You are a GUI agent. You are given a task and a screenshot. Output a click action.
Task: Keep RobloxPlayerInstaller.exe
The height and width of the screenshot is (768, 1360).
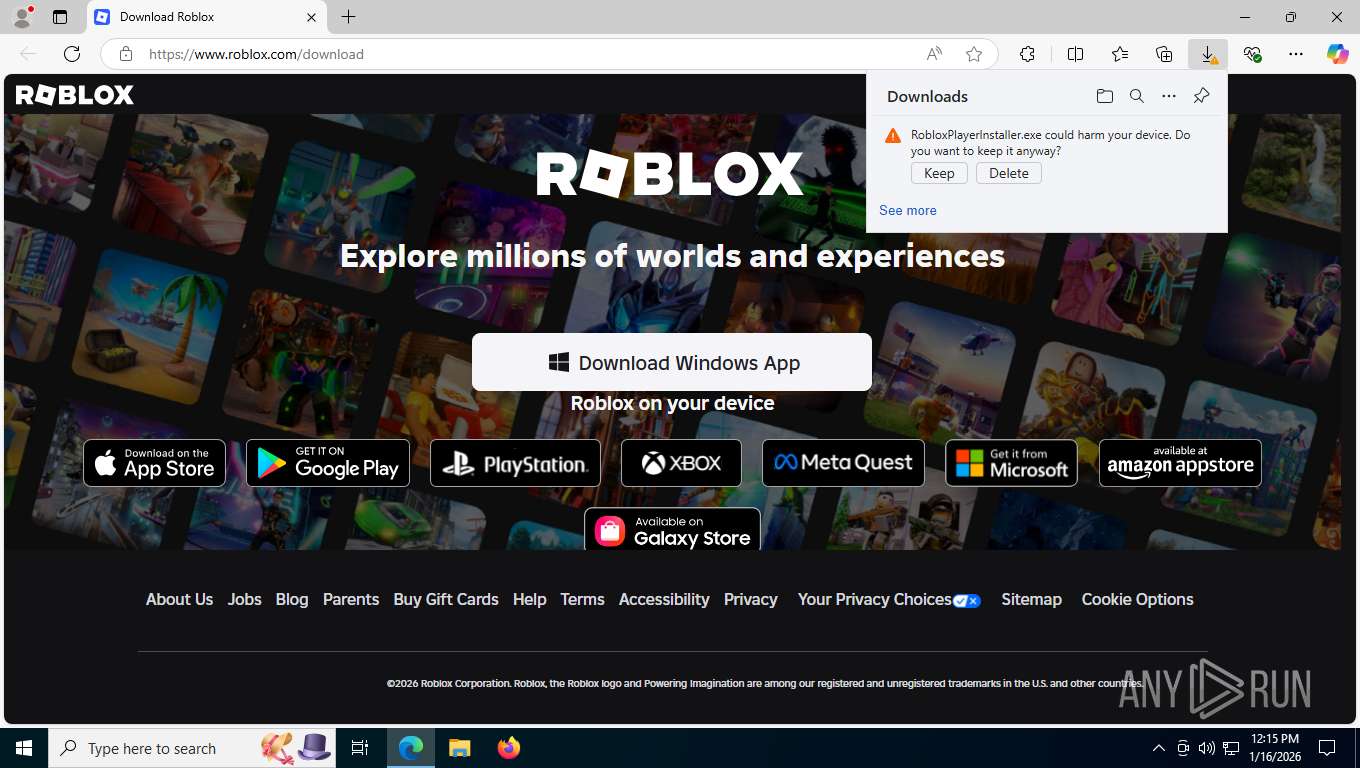939,173
